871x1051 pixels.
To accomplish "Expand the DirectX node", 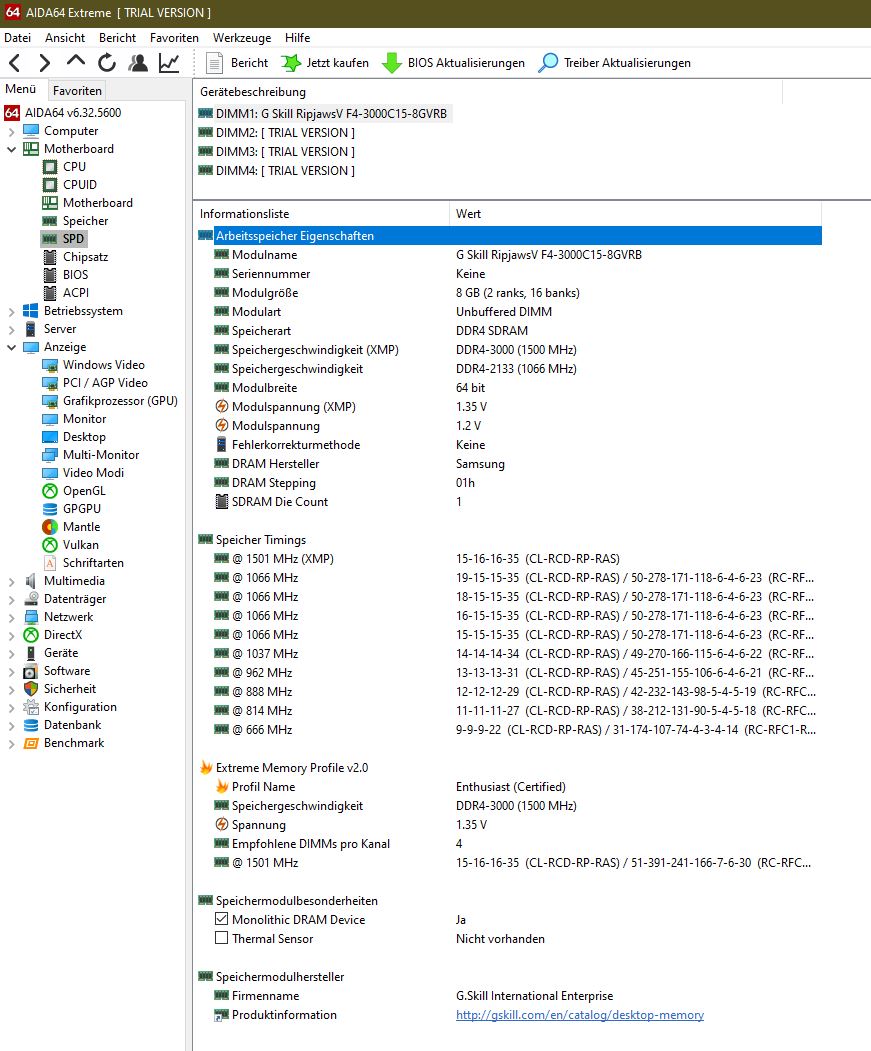I will pos(11,635).
